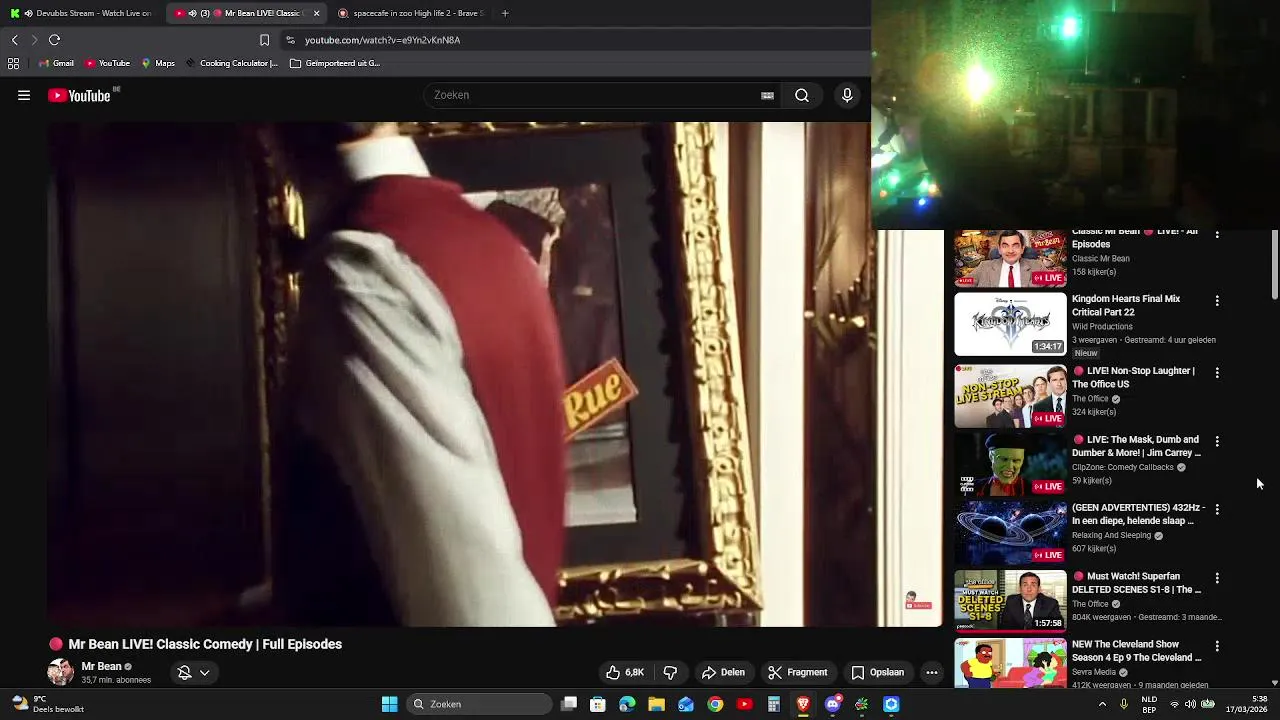1280x720 pixels.
Task: Open options for the 432Hz relaxing video
Action: (x=1217, y=509)
